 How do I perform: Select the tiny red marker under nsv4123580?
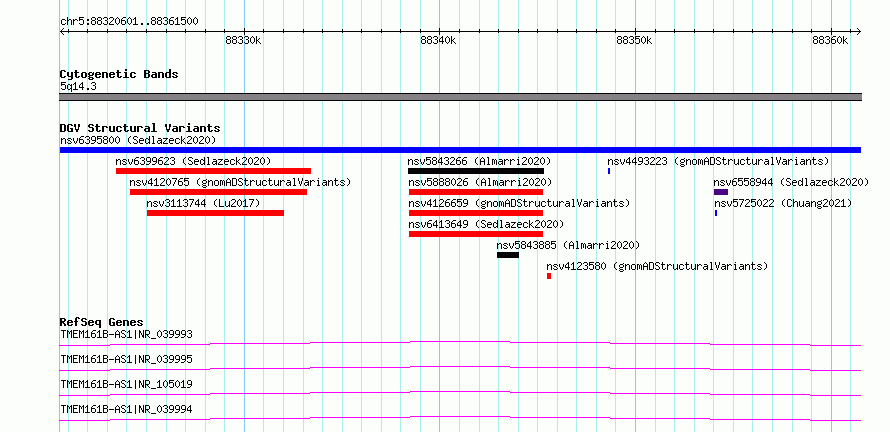[549, 276]
